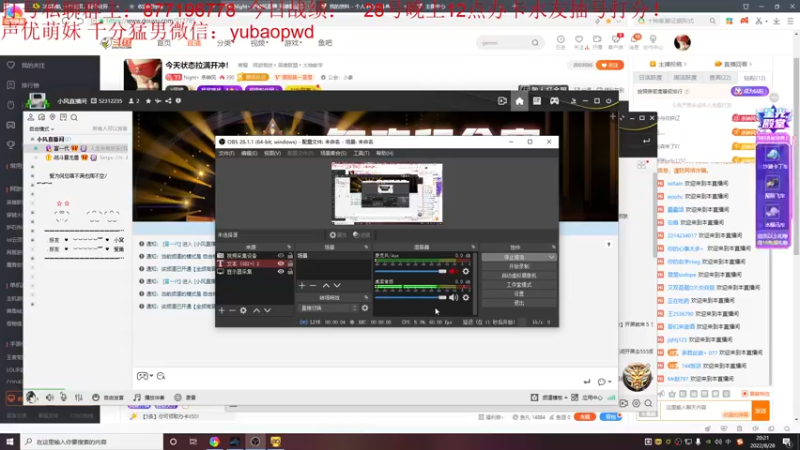Expand the arrow on 停止推流 button
This screenshot has width=800, height=450.
click(x=552, y=257)
